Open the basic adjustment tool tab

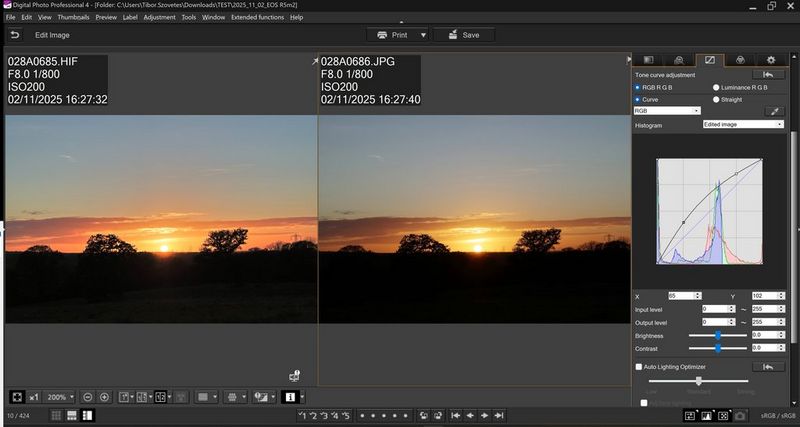648,60
